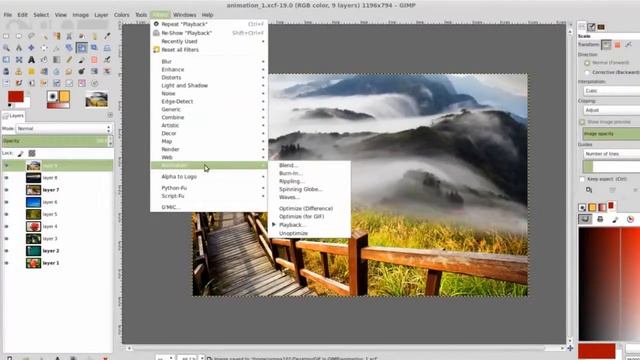This screenshot has width=640, height=360.
Task: Open the layer Mode Normal dropdown
Action: tap(64, 129)
